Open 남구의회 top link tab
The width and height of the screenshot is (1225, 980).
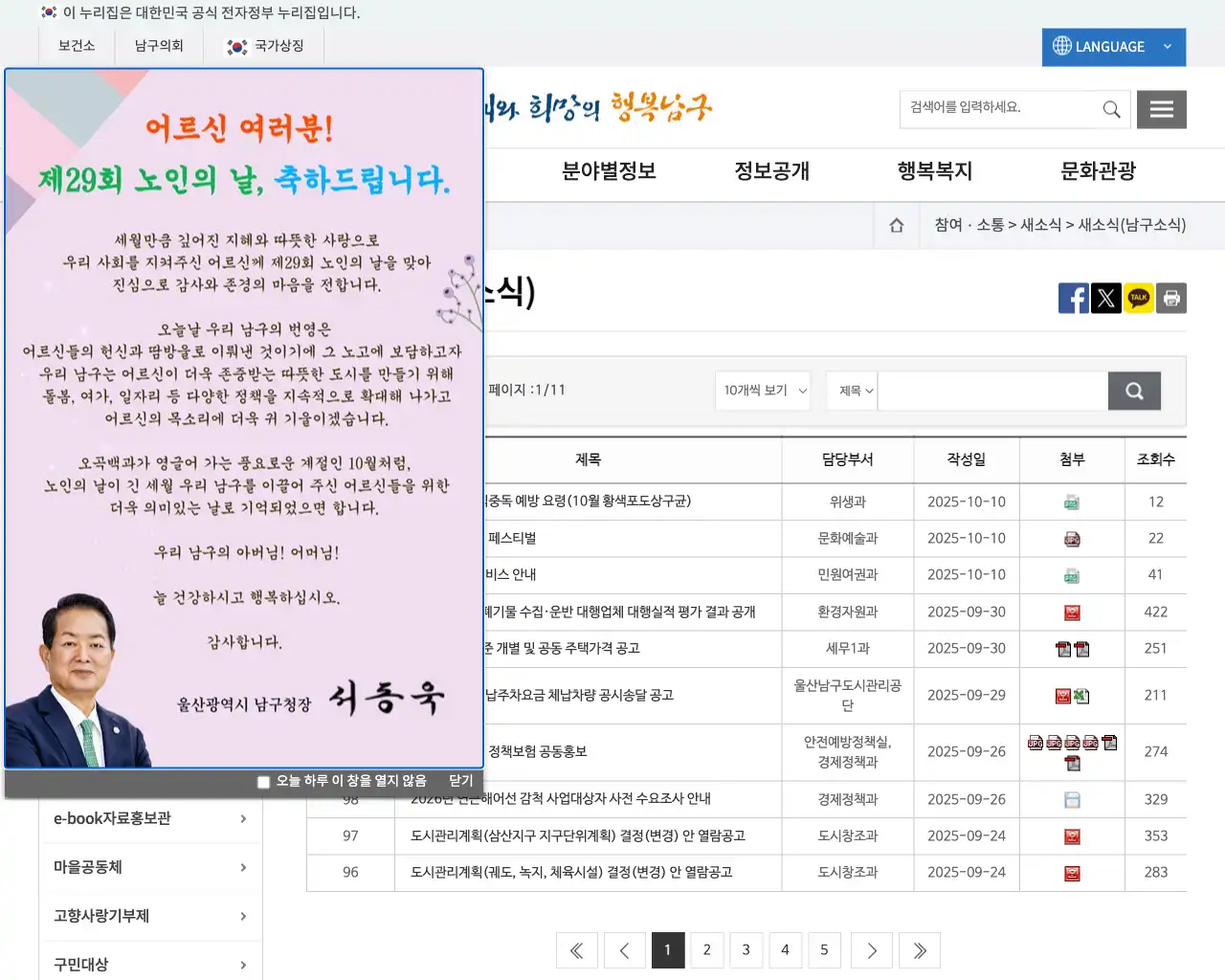(x=159, y=46)
